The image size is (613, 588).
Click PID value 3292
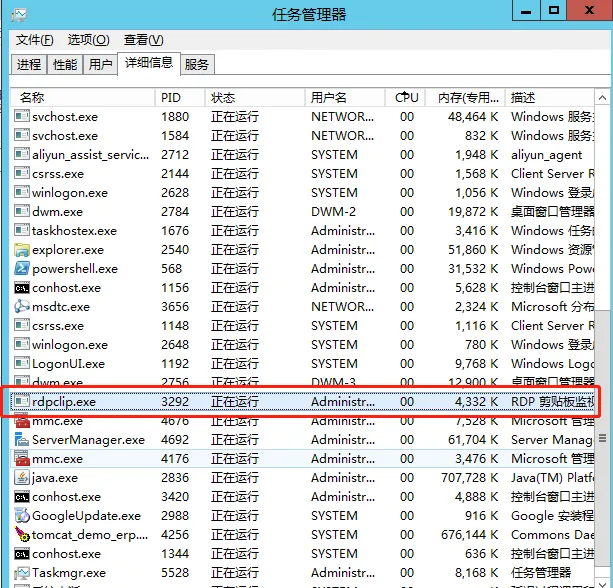point(175,402)
